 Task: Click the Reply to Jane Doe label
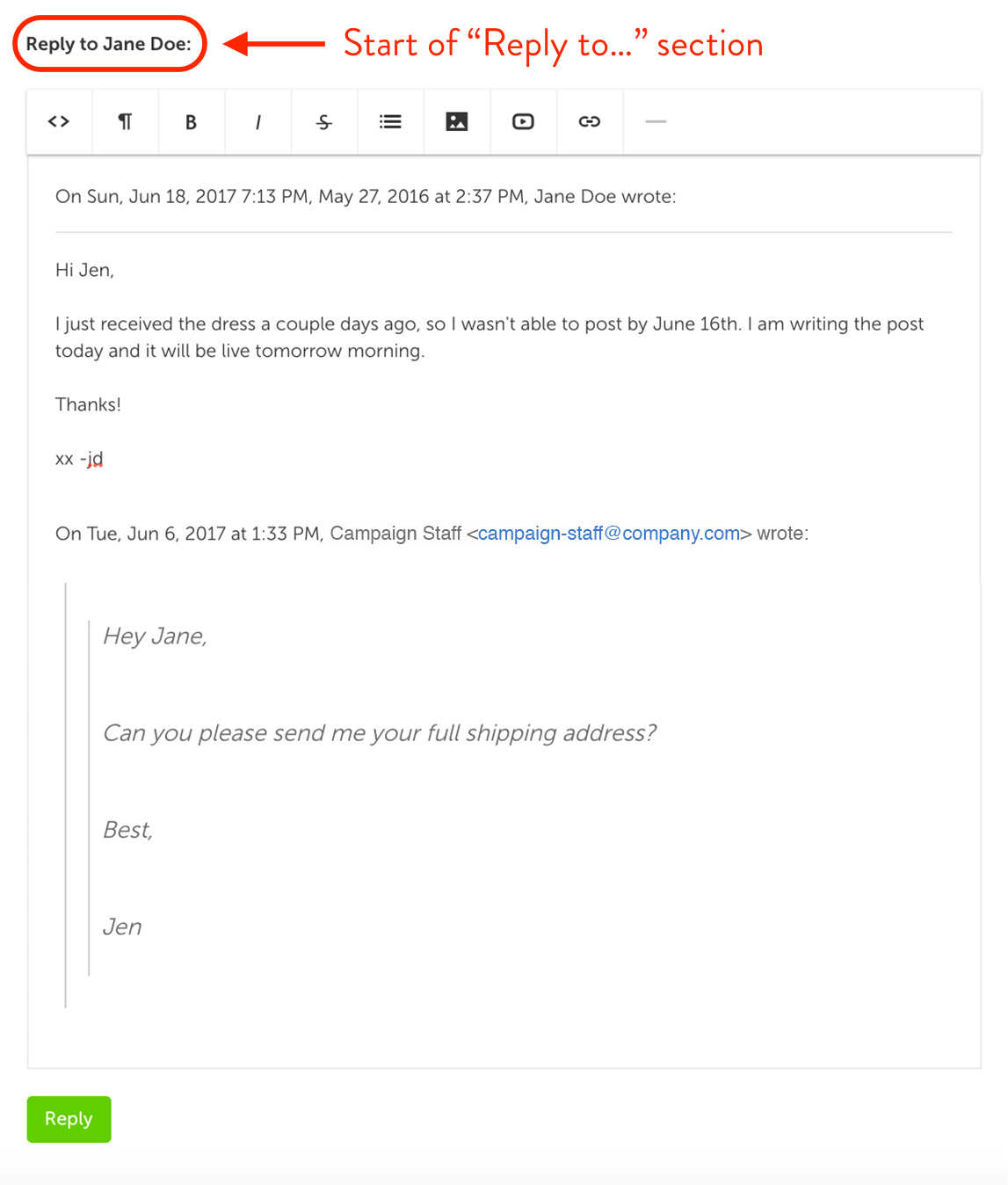click(x=109, y=44)
